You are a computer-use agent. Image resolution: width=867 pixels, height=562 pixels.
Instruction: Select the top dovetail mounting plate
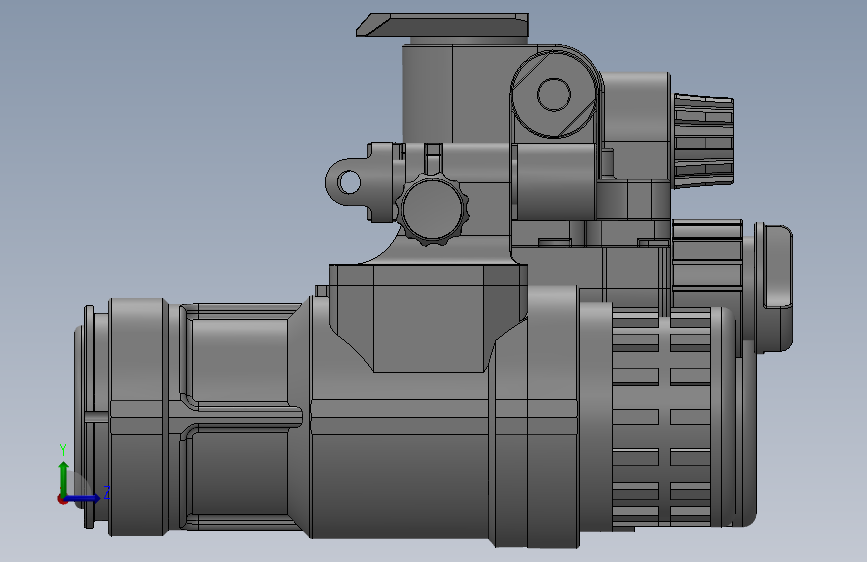coord(442,25)
